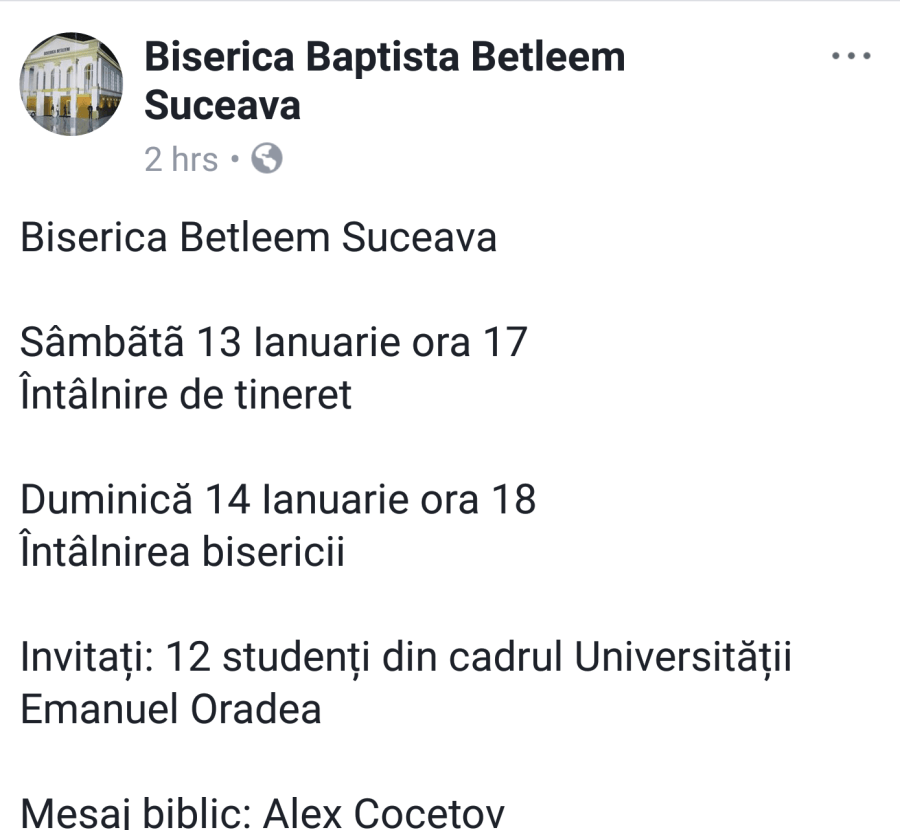900x830 pixels.
Task: Click the word "Sâmbătă" in the post
Action: tap(102, 342)
